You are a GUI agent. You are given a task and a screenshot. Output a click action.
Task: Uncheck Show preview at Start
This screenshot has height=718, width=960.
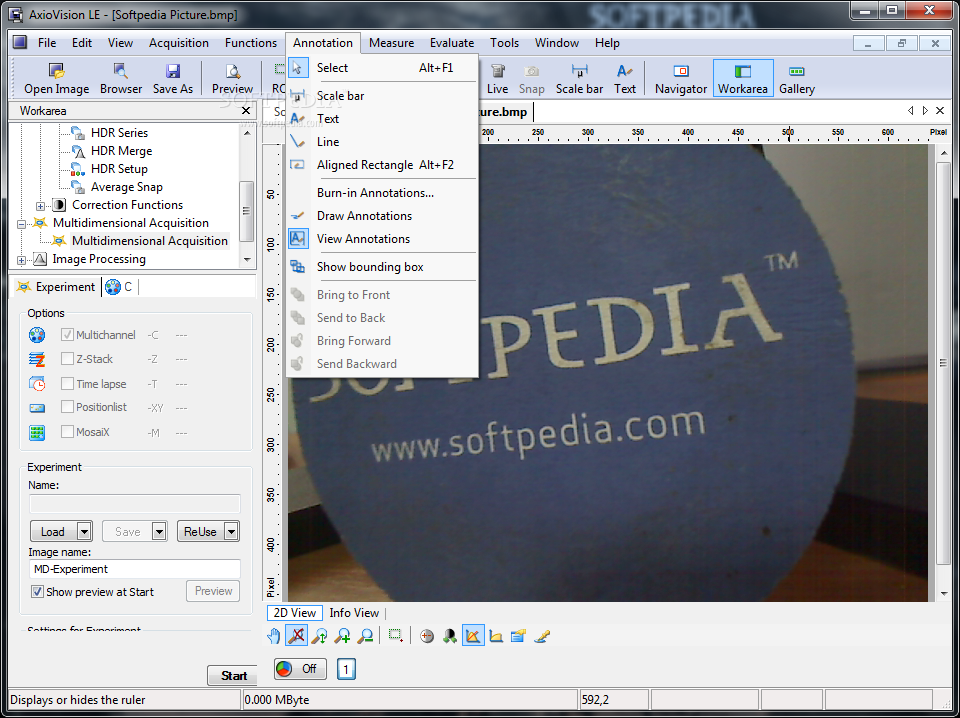click(37, 591)
